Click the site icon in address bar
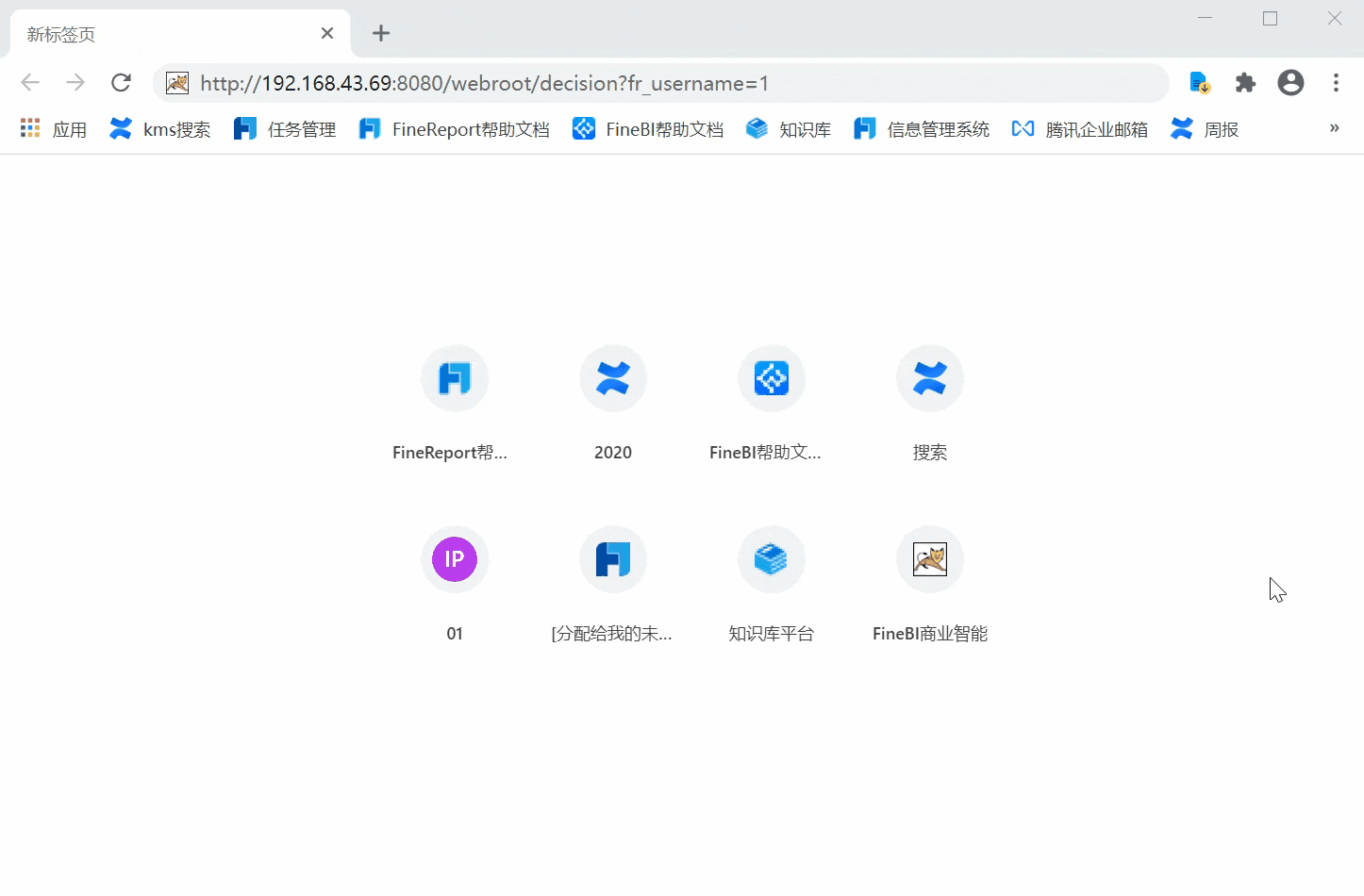 177,83
